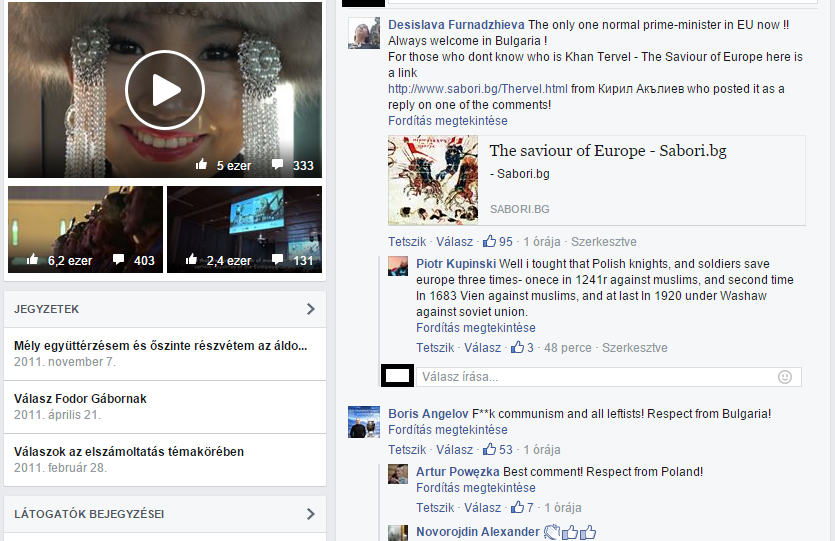Click Novorojdin Alexander's avatar
This screenshot has width=835, height=541.
point(398,533)
